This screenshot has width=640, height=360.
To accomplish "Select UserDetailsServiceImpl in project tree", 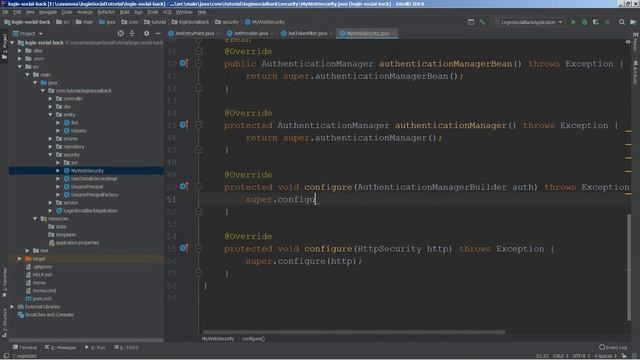I will pos(94,179).
